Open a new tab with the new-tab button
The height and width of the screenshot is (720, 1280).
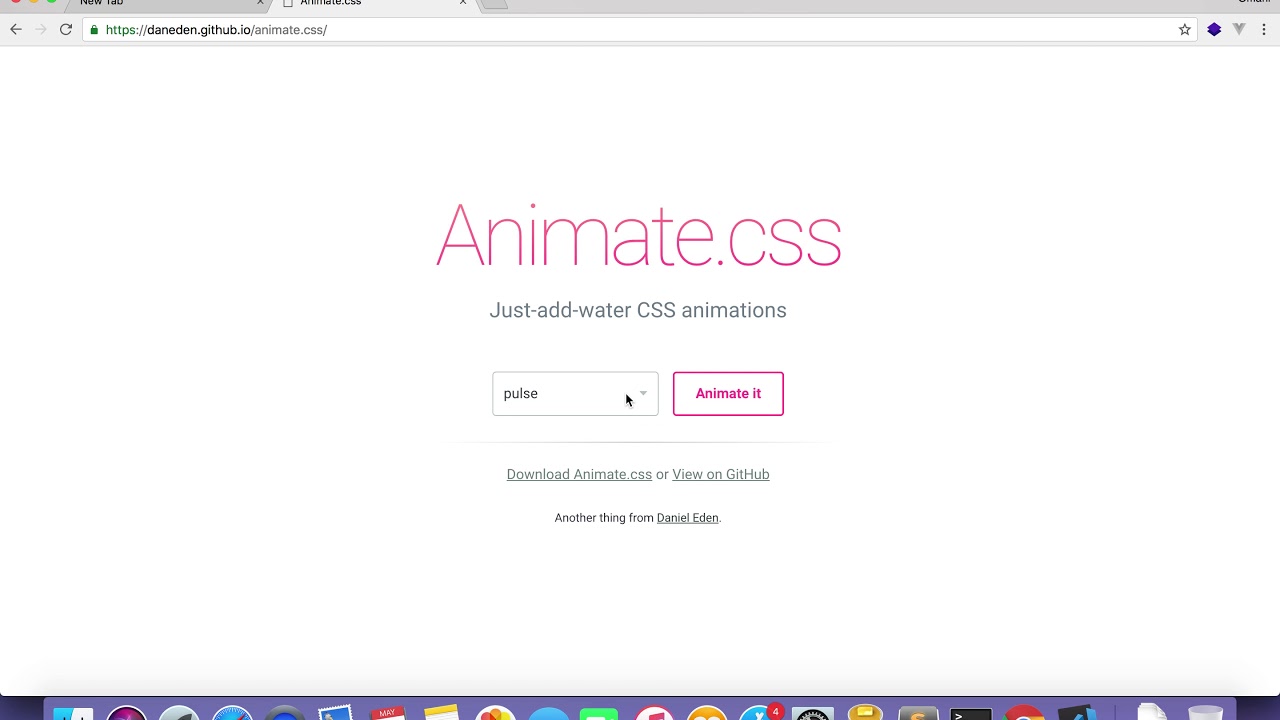click(495, 3)
